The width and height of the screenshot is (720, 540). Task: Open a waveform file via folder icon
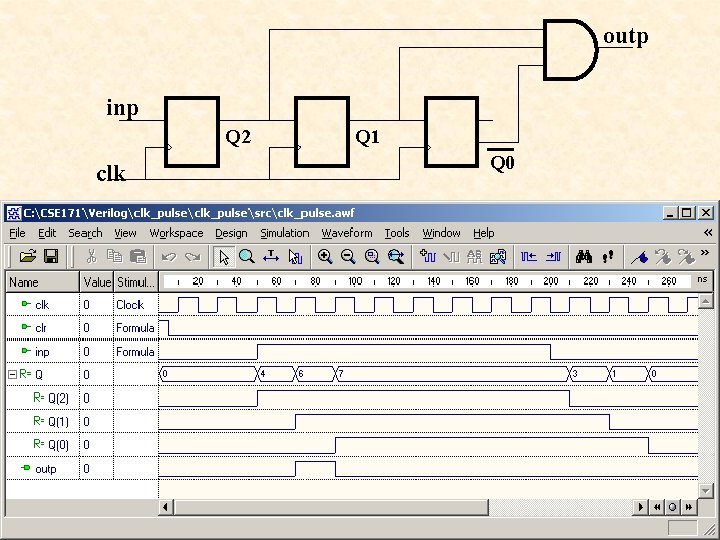click(x=28, y=256)
